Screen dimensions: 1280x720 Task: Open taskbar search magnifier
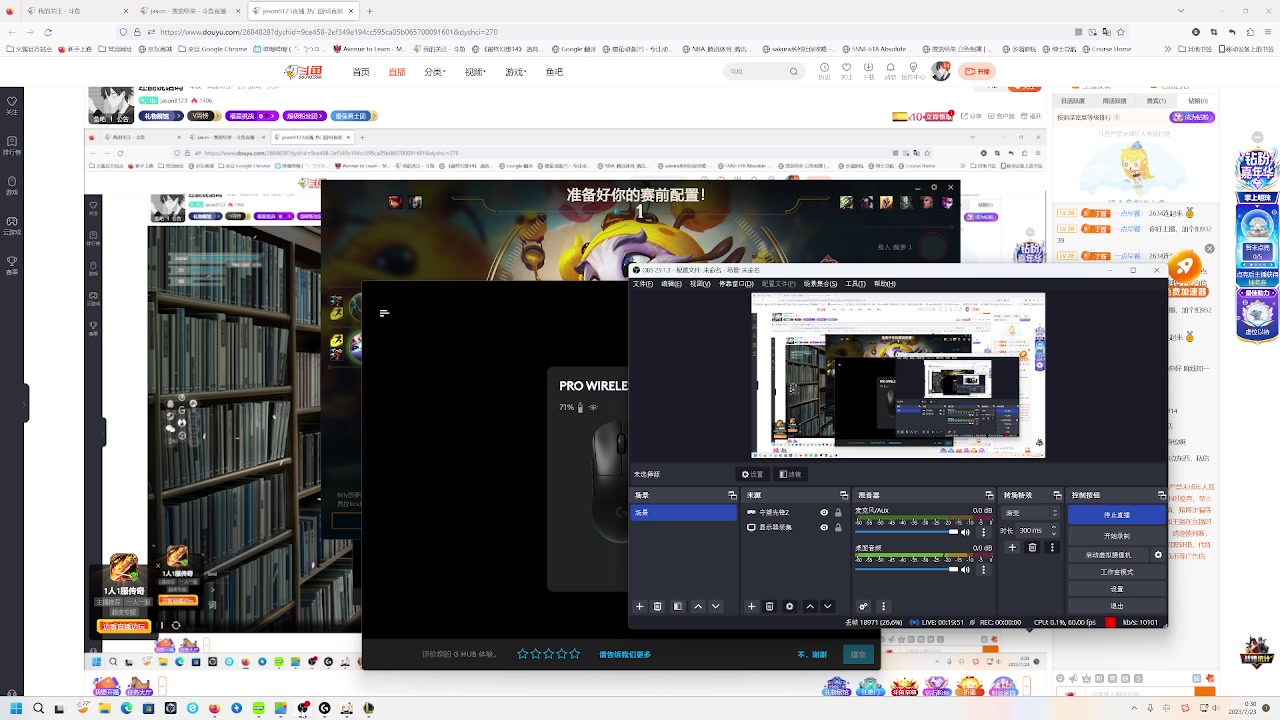(x=38, y=708)
